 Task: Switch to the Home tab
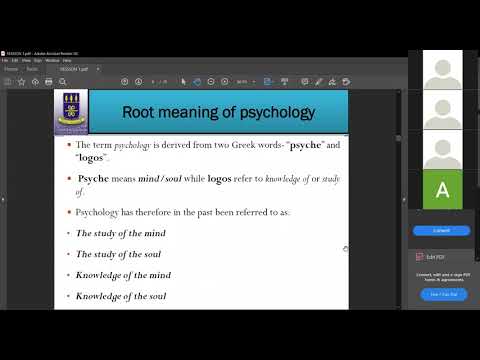[11, 69]
